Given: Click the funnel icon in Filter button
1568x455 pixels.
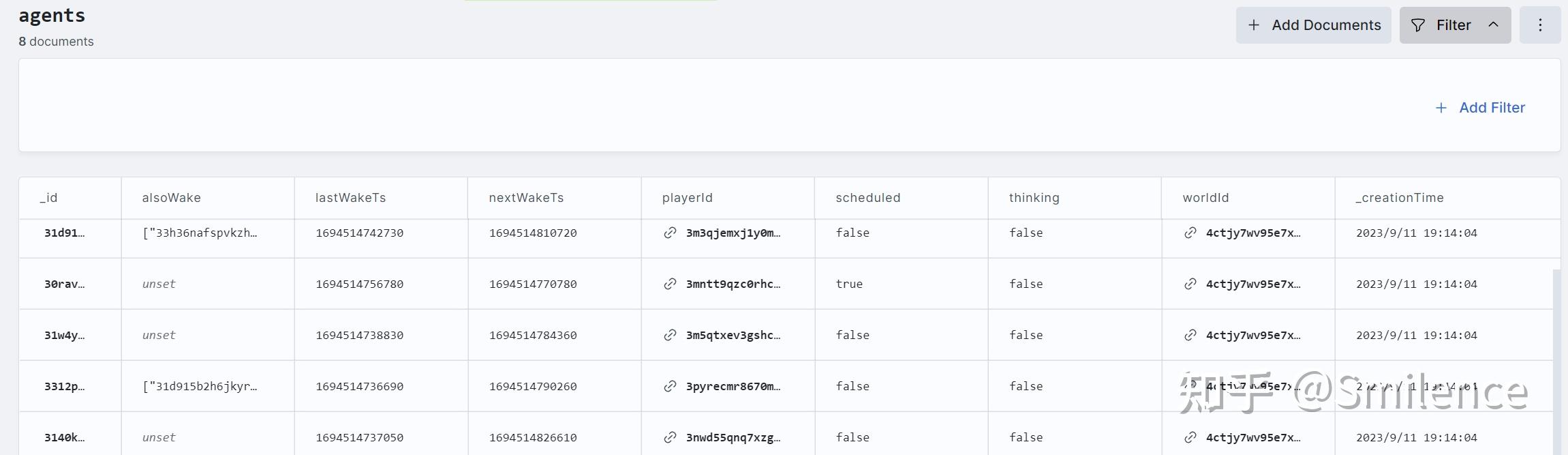Looking at the screenshot, I should pyautogui.click(x=1418, y=25).
